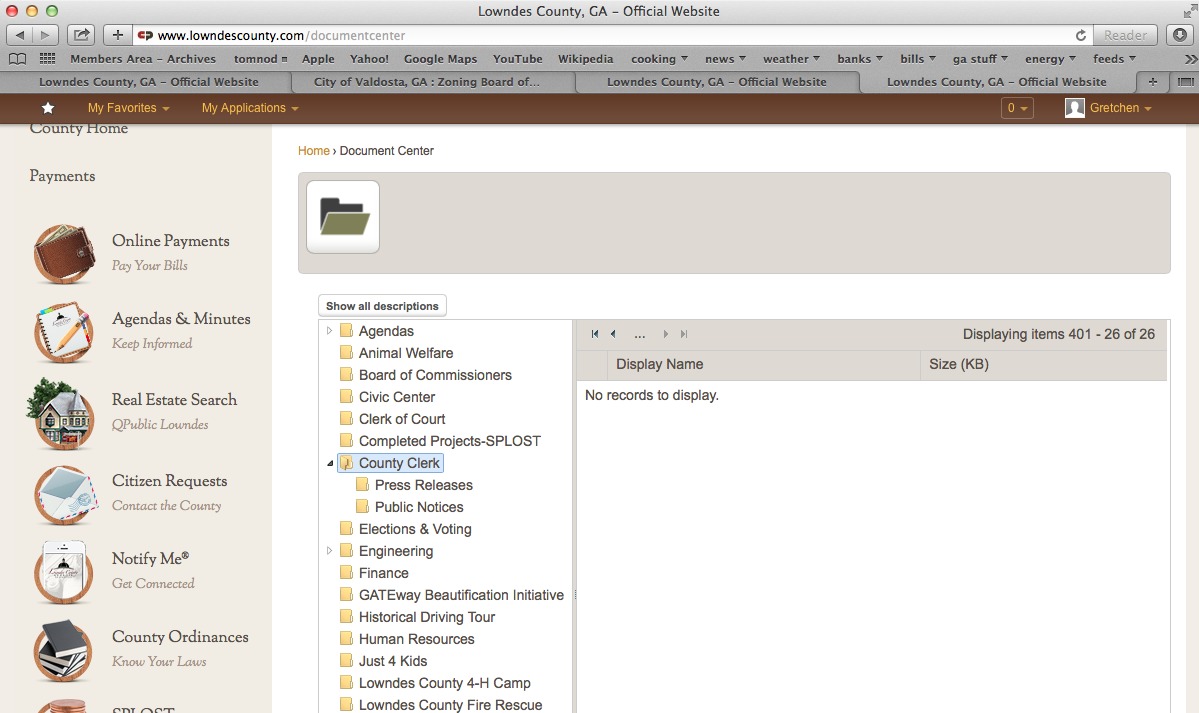Click the Online Payments wallet icon
The width and height of the screenshot is (1199, 713).
point(64,254)
